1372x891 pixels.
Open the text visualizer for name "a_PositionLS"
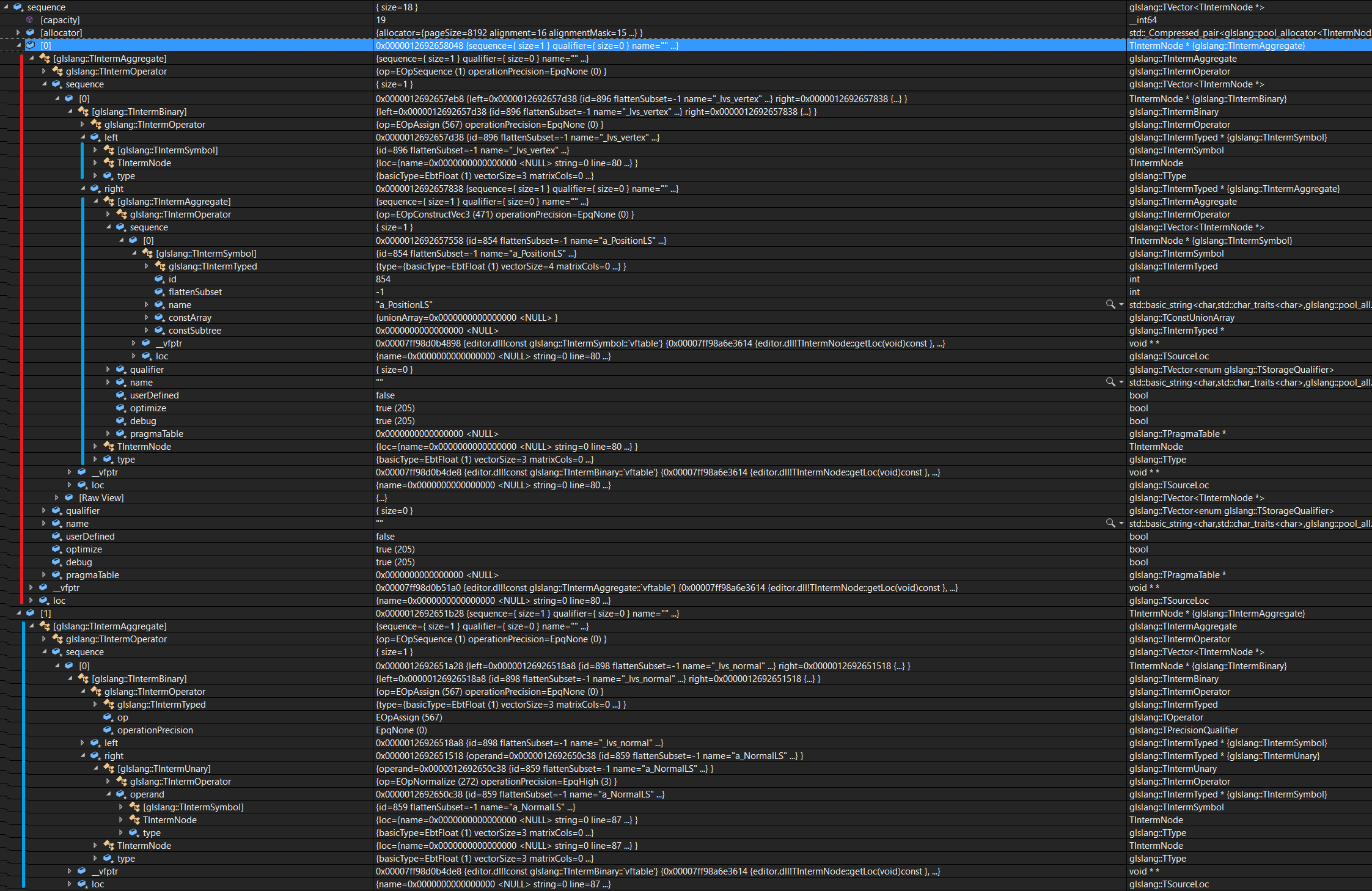(1110, 304)
